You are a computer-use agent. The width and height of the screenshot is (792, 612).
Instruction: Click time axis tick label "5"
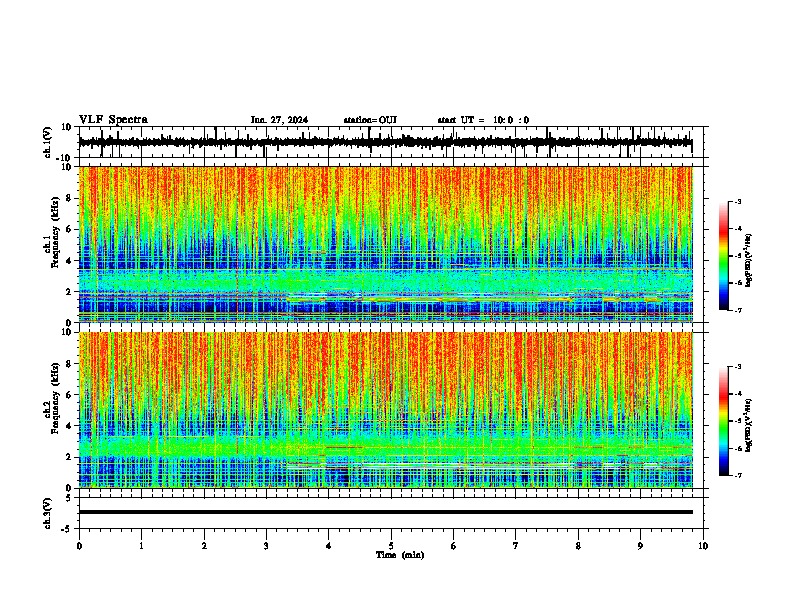click(x=391, y=546)
